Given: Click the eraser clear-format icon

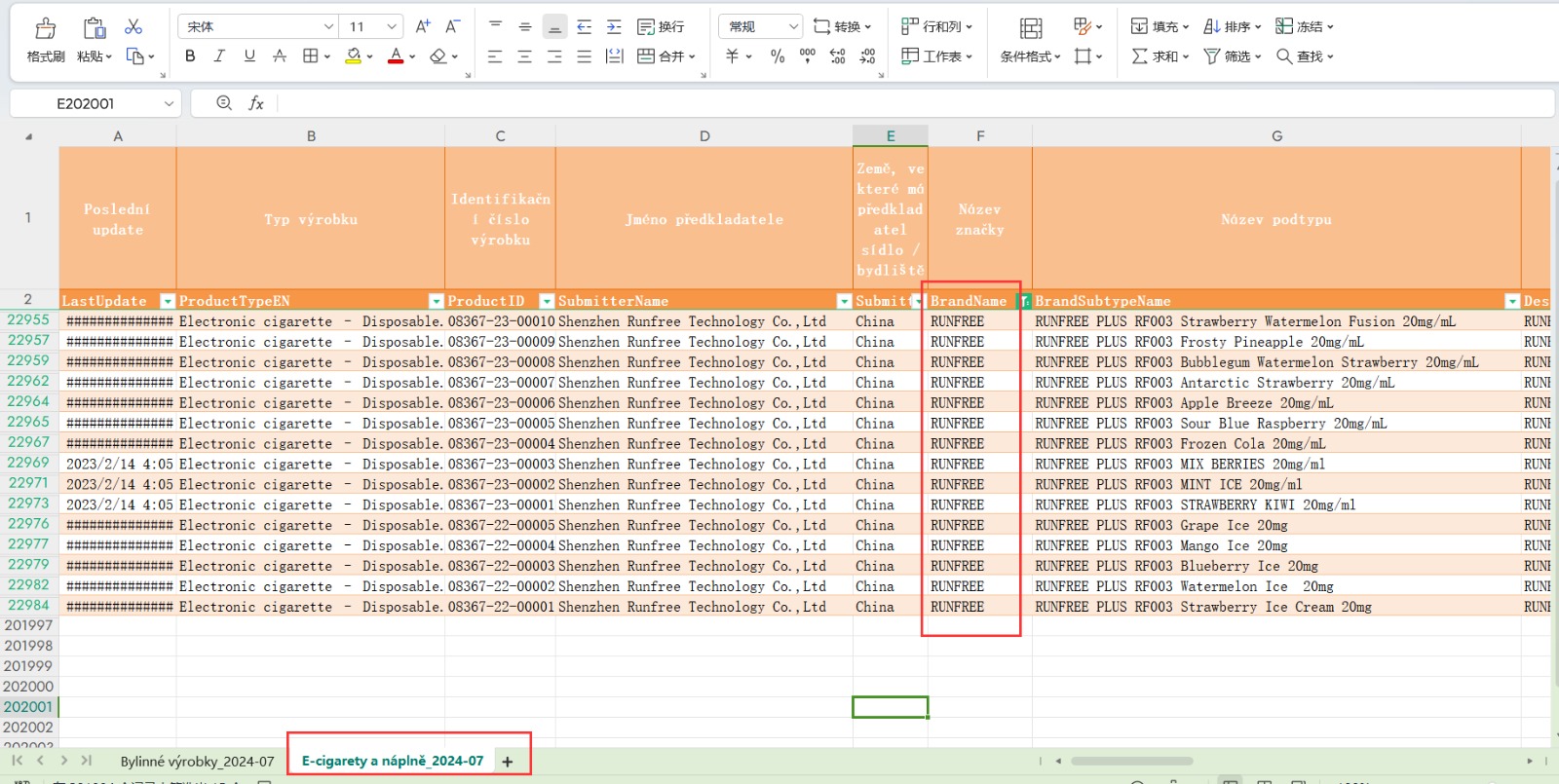Looking at the screenshot, I should click(438, 56).
